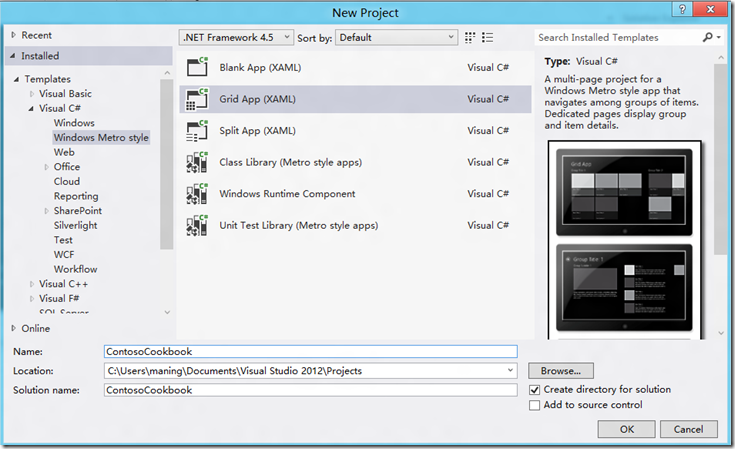This screenshot has width=735, height=449.
Task: Expand the Visual F# node
Action: (32, 299)
